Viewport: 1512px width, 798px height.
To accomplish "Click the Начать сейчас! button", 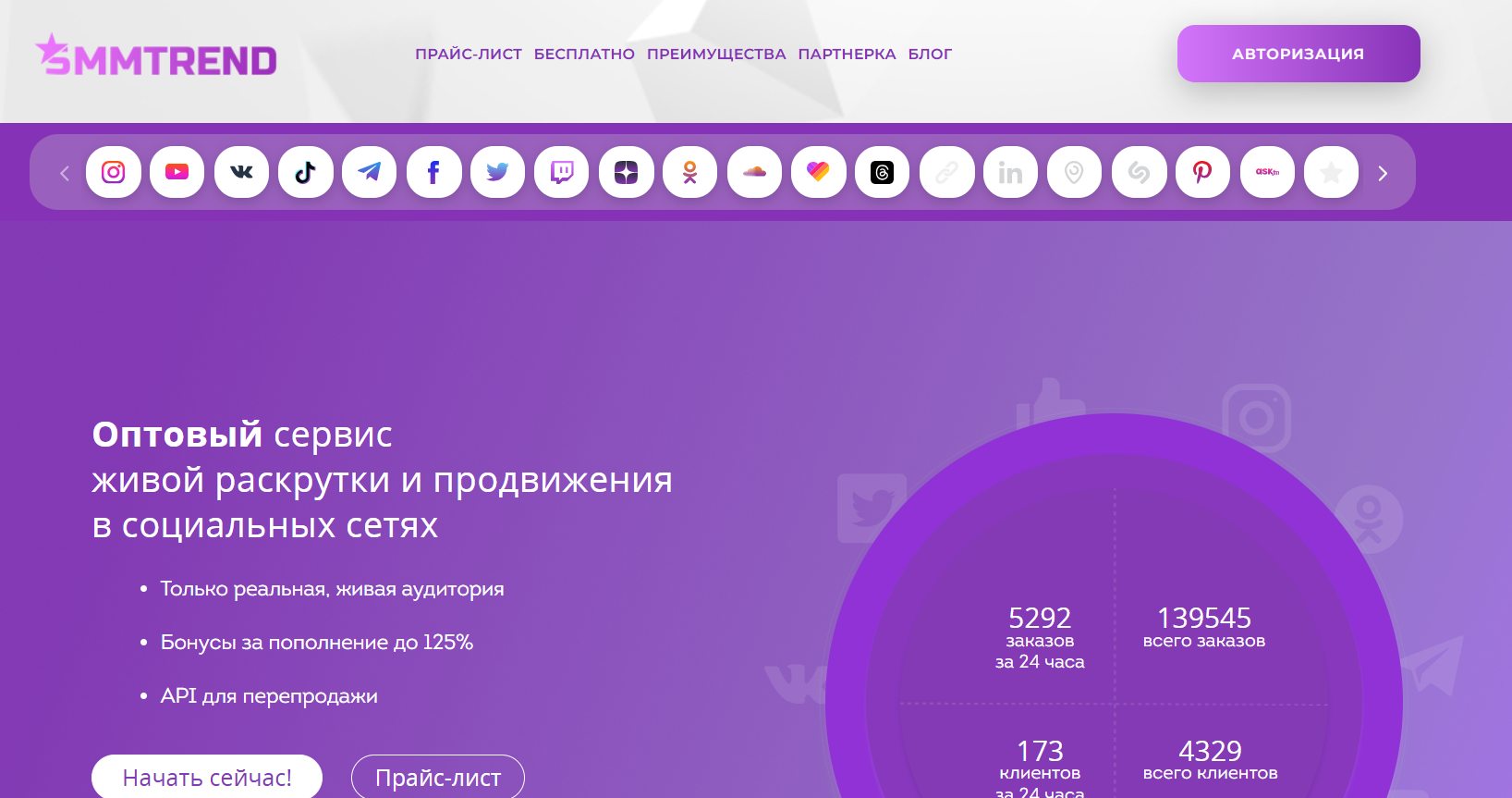I will pos(207,777).
